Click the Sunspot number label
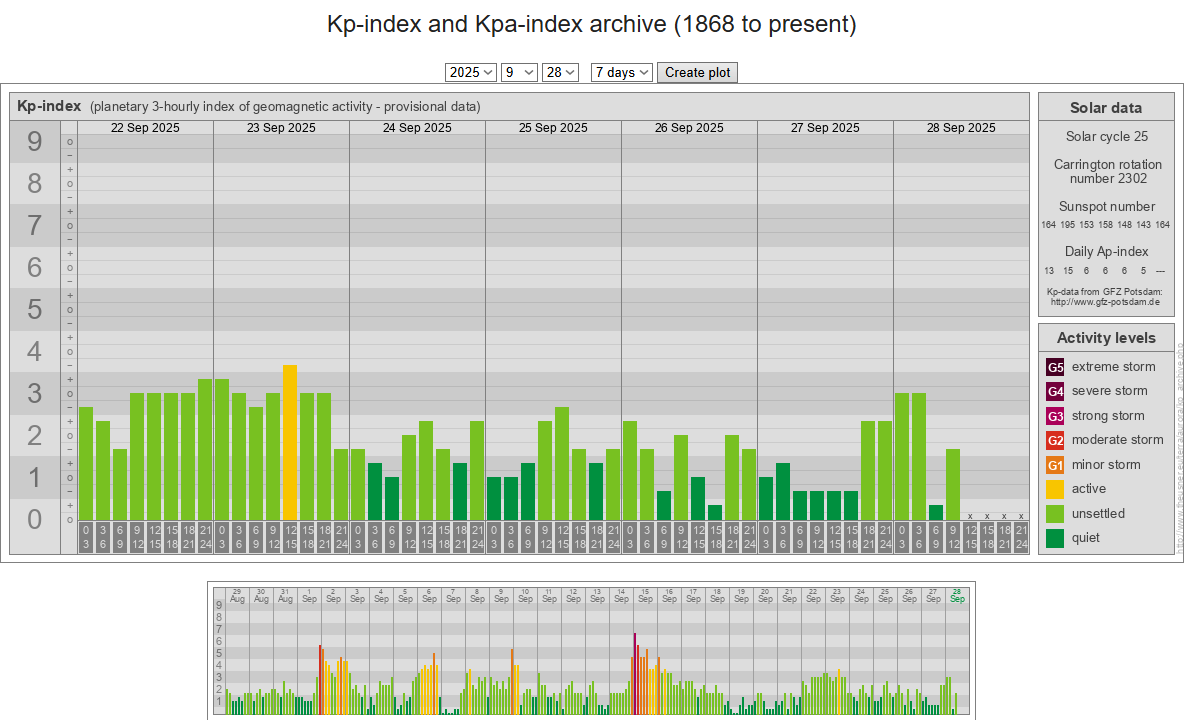Image resolution: width=1184 pixels, height=720 pixels. click(1105, 206)
